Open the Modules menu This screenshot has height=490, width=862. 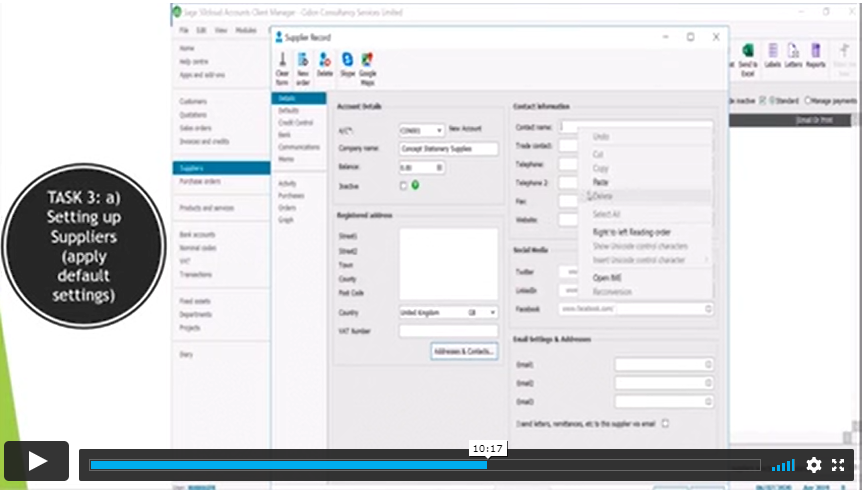pyautogui.click(x=246, y=30)
